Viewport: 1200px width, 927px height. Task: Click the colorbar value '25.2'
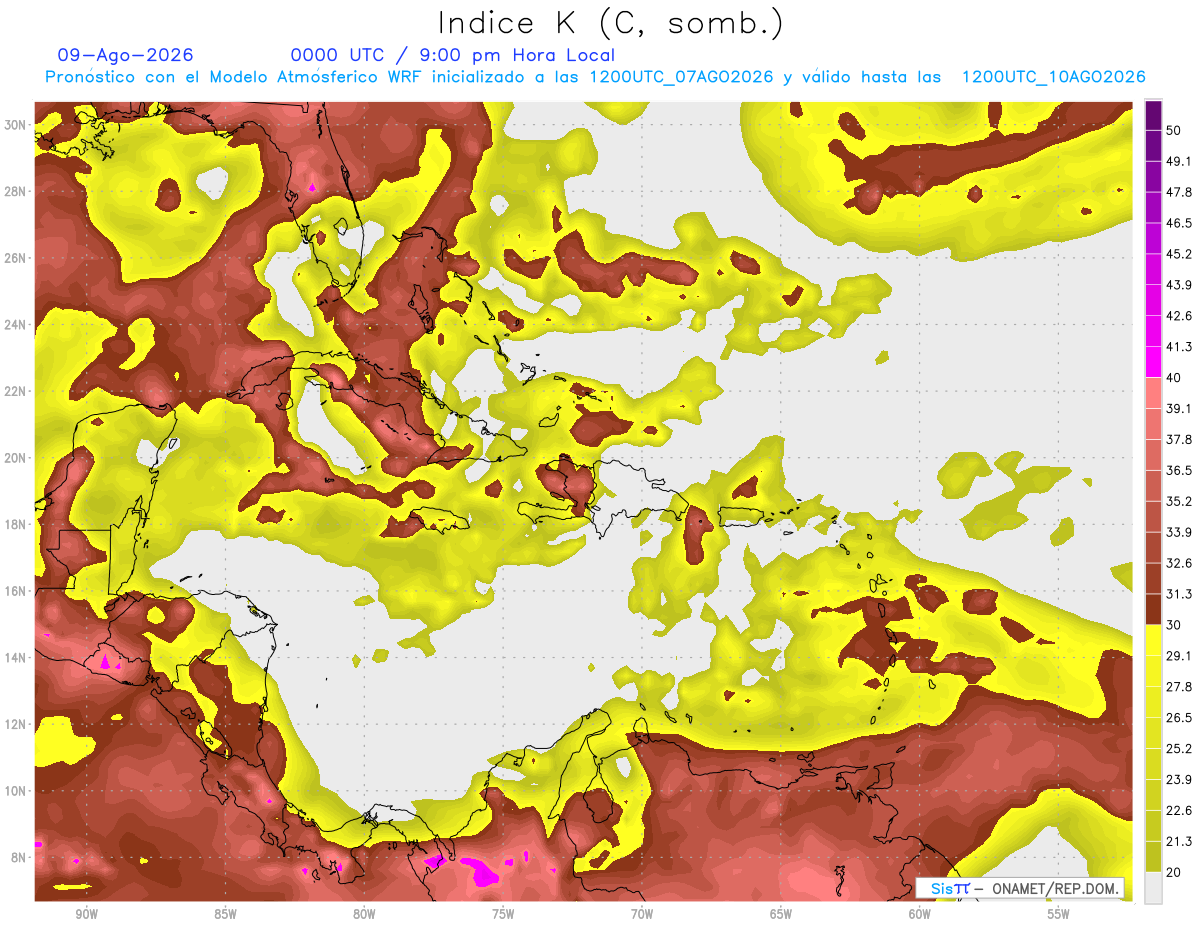click(x=1180, y=748)
